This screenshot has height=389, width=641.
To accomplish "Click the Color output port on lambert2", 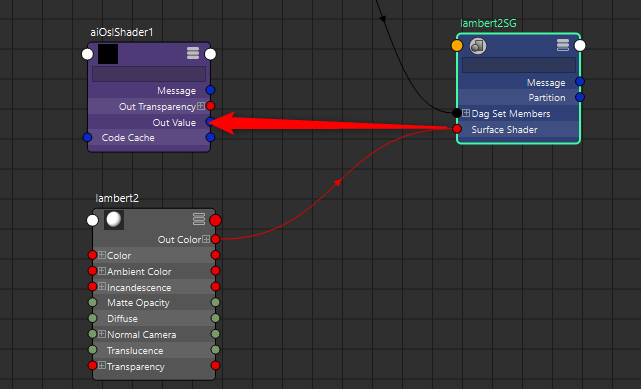I will point(215,255).
